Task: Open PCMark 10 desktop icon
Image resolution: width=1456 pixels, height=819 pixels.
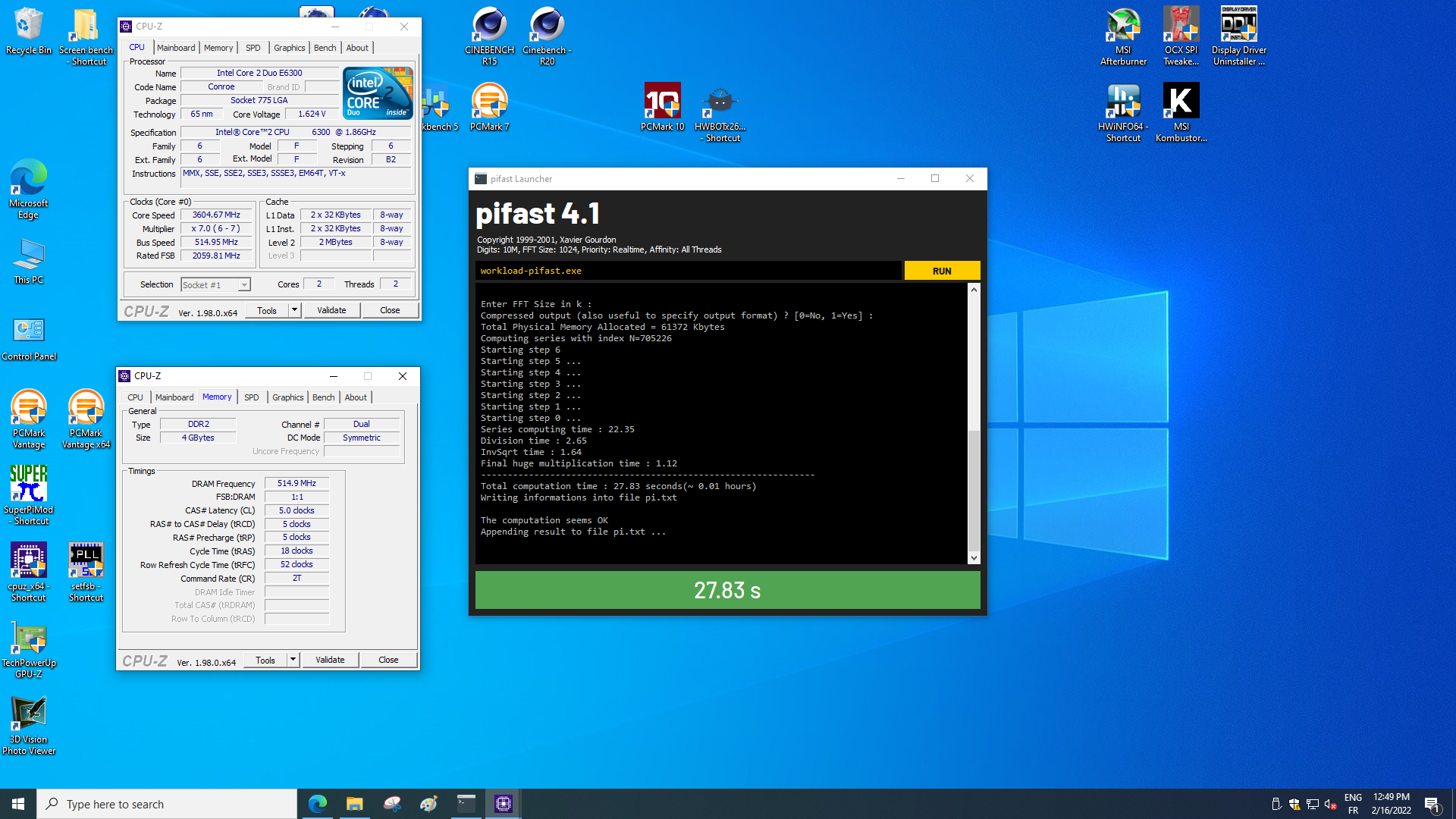Action: 662,107
